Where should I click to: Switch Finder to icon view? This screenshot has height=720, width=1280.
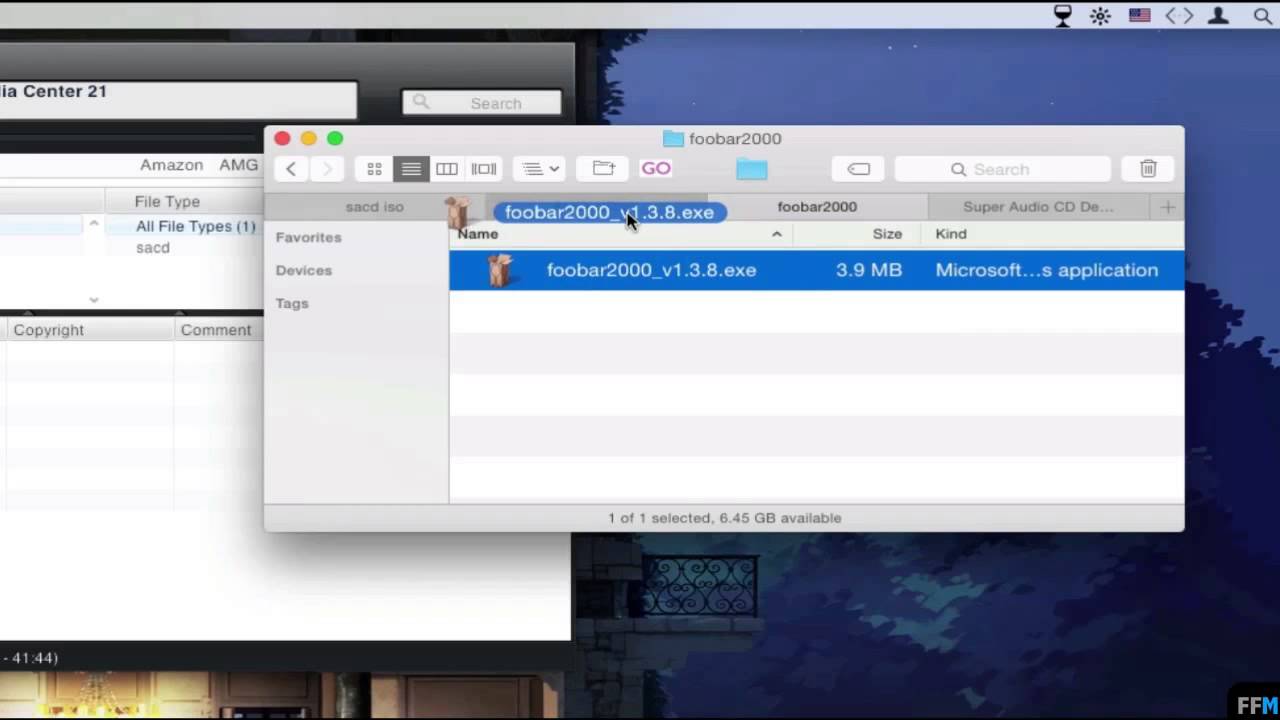coord(374,169)
